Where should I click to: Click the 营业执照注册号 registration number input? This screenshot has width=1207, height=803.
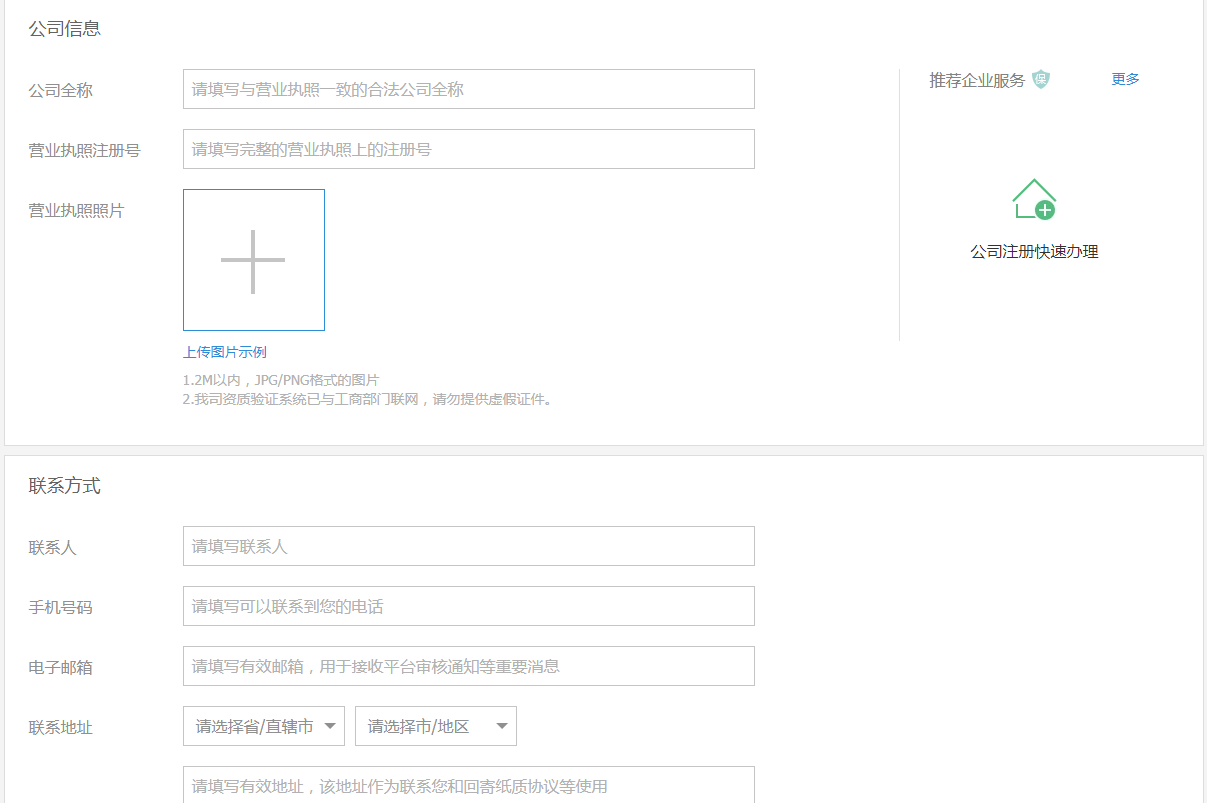pos(468,148)
